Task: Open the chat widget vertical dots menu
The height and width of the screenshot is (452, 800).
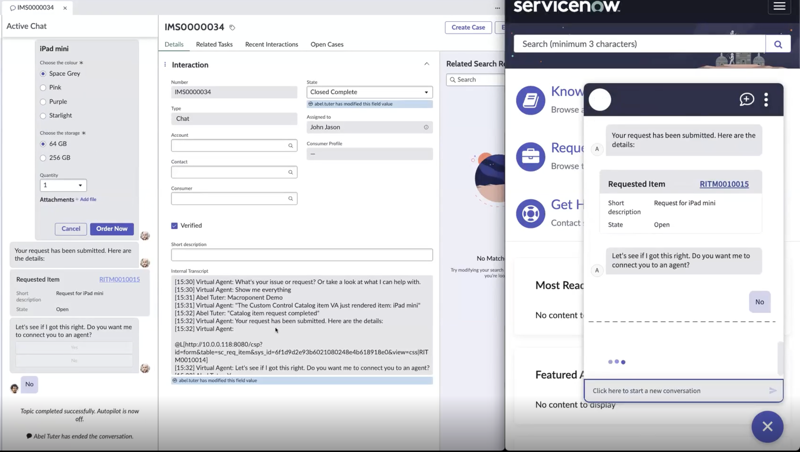Action: [766, 99]
